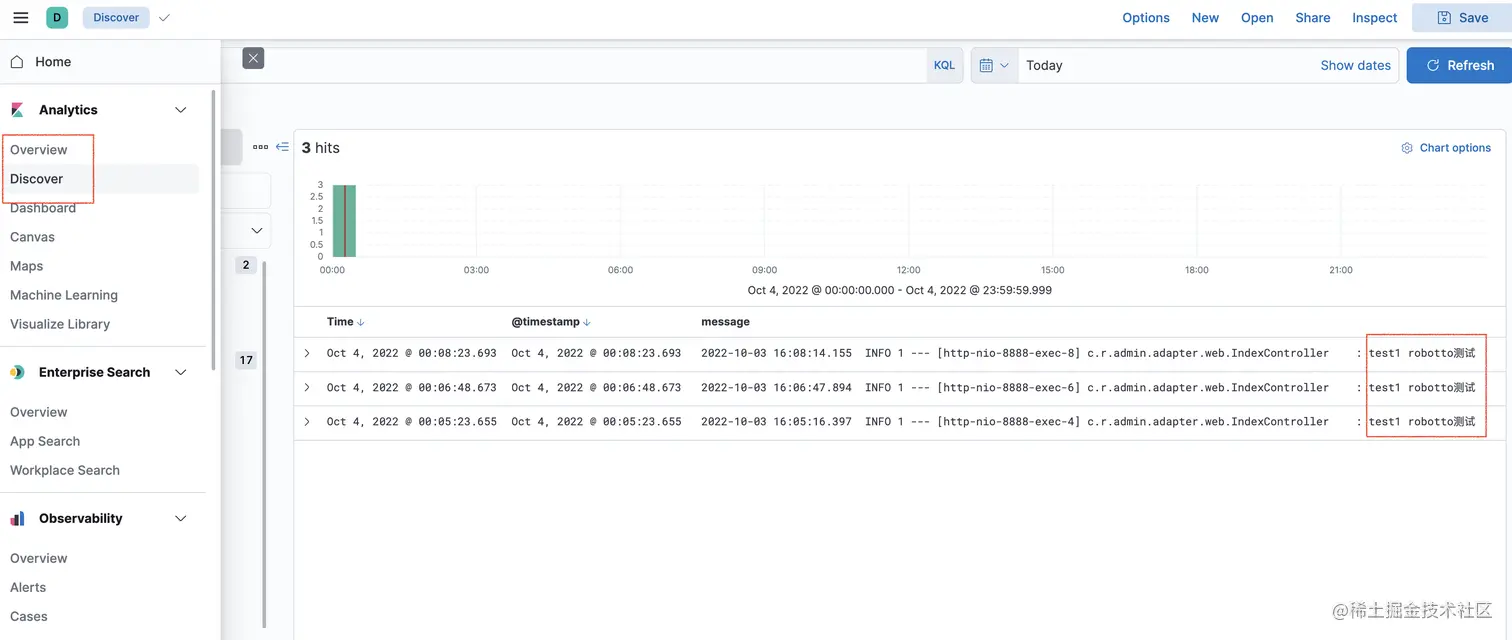1512x640 pixels.
Task: Open Enterprise Search Overview
Action: tap(39, 412)
